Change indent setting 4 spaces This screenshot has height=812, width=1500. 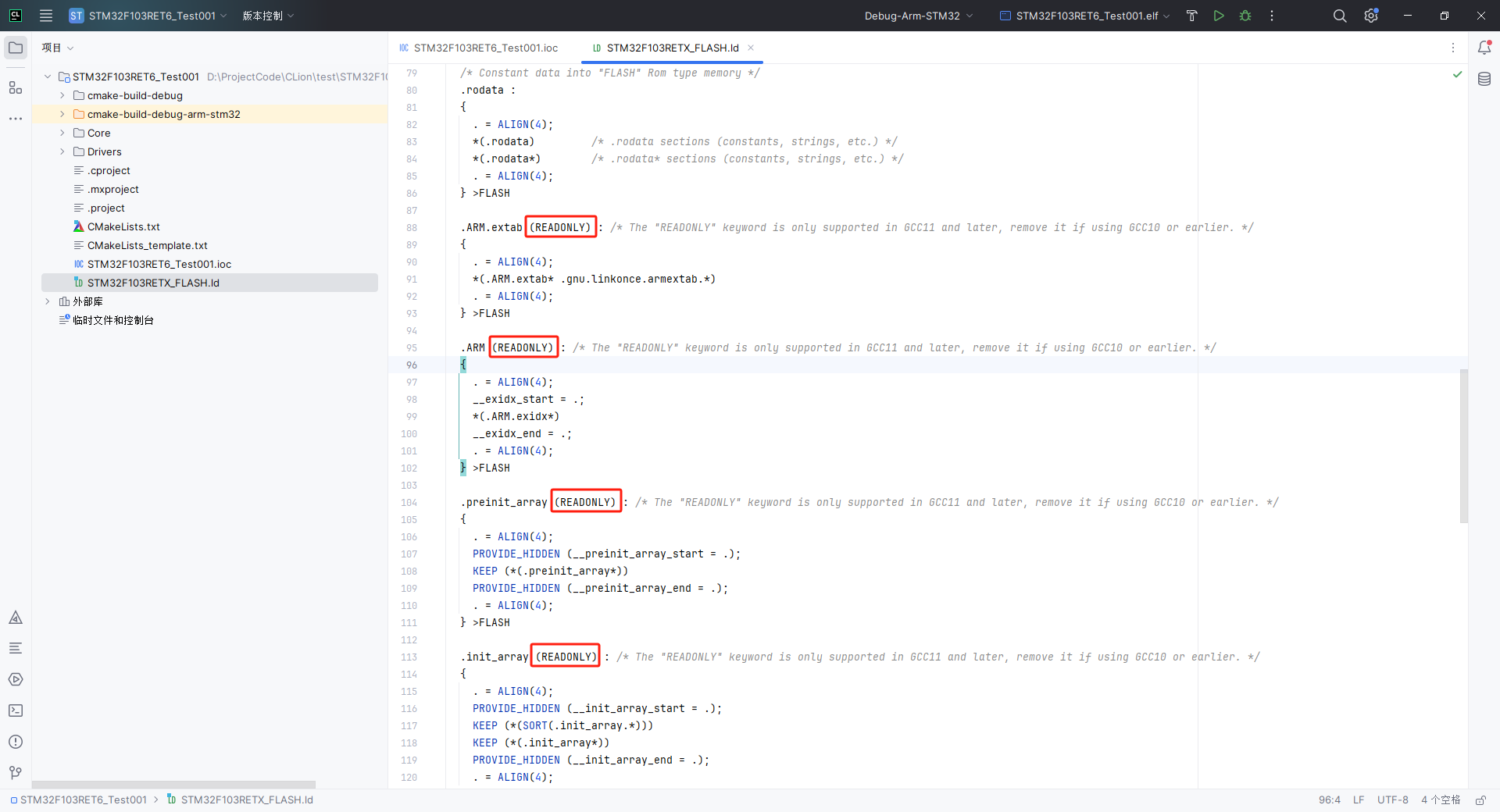click(1441, 800)
